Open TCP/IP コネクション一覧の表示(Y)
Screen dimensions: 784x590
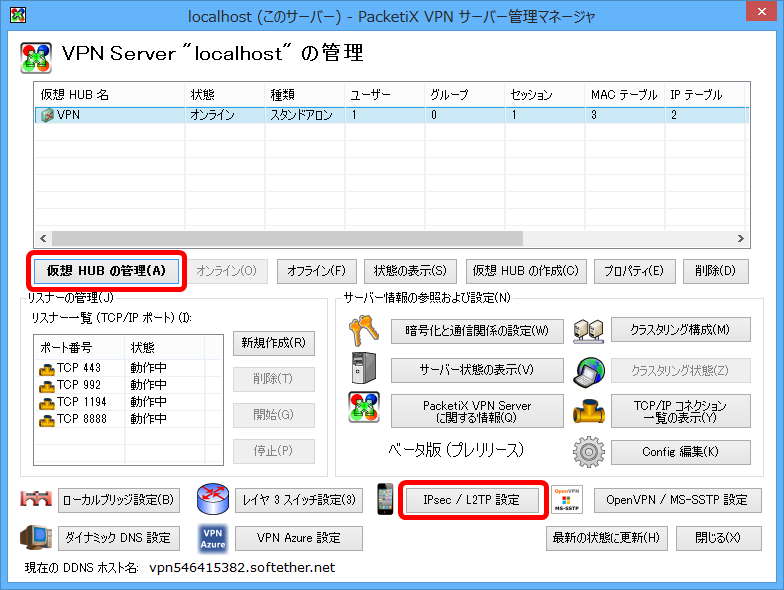click(680, 411)
